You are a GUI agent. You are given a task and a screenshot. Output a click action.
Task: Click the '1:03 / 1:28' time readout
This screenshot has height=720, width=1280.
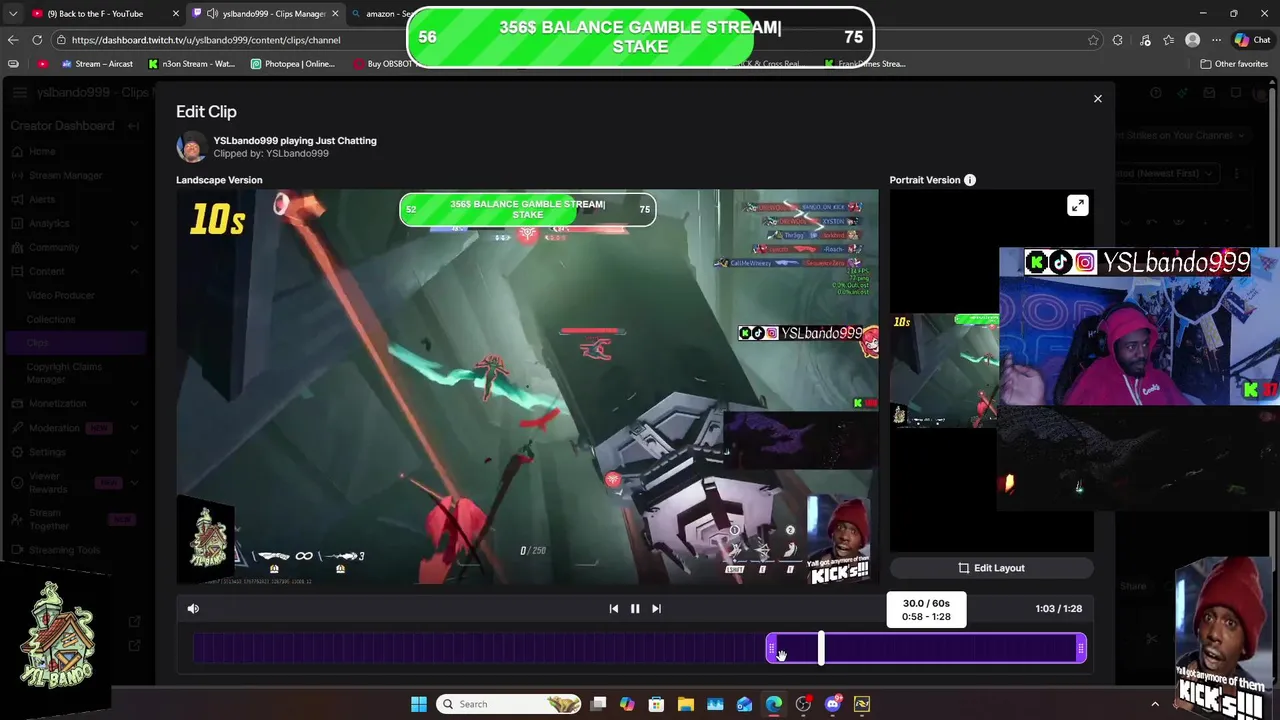(x=1058, y=608)
